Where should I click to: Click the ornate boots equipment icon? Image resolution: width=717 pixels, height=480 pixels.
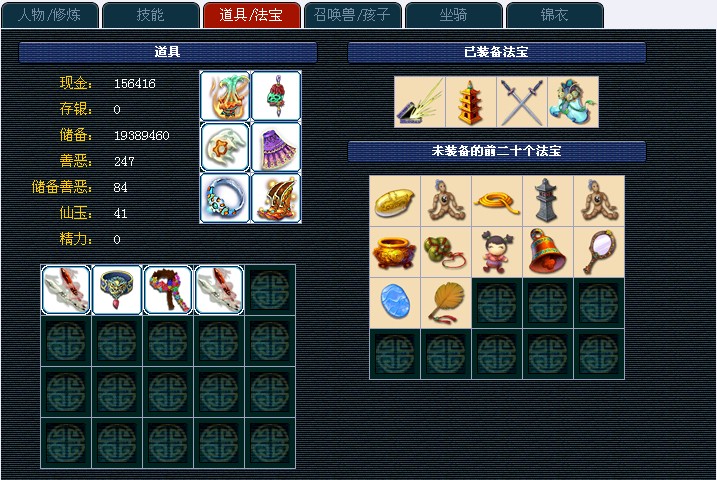point(276,198)
